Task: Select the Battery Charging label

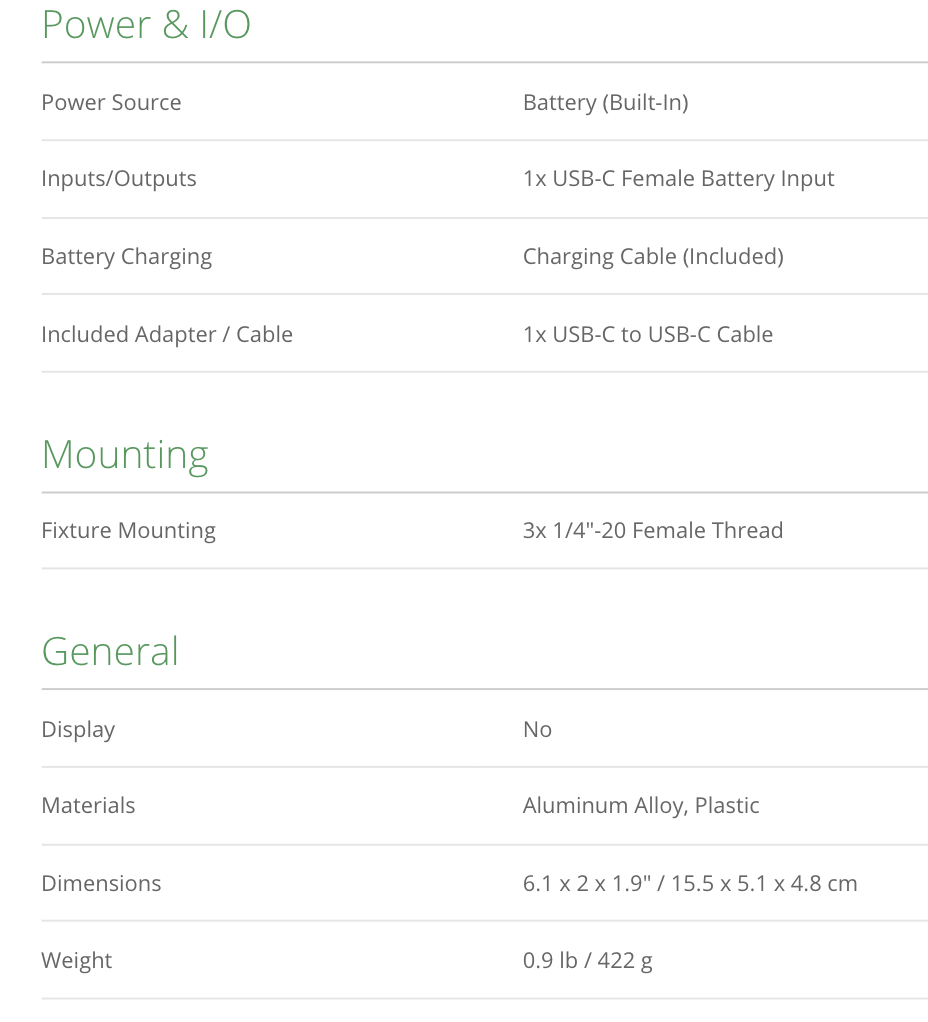Action: coord(126,256)
